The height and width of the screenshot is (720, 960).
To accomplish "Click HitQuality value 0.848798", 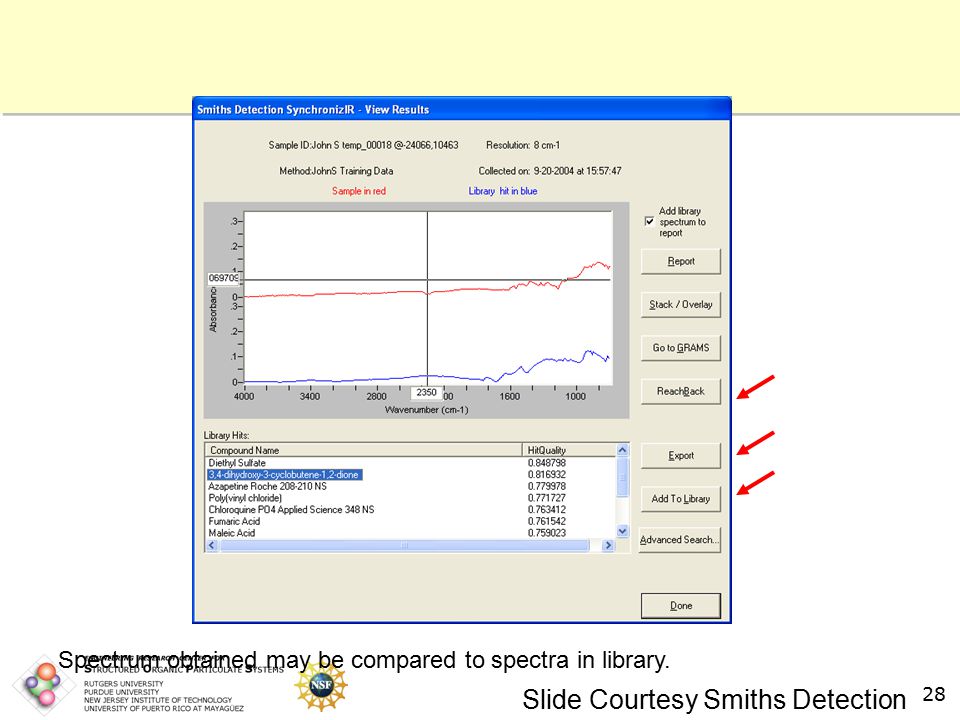I will 547,463.
